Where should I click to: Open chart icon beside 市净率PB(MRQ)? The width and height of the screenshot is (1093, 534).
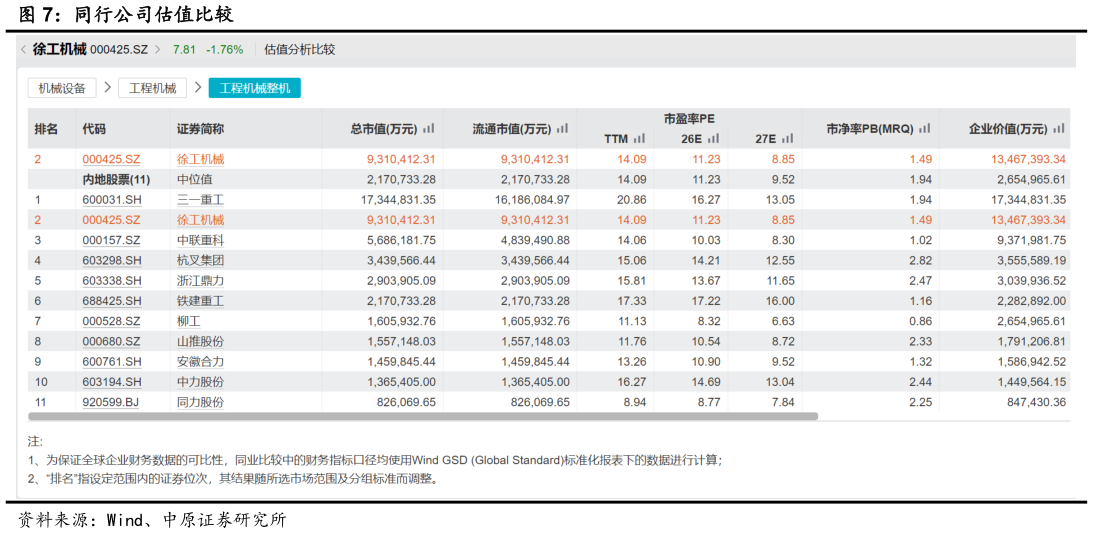925,128
